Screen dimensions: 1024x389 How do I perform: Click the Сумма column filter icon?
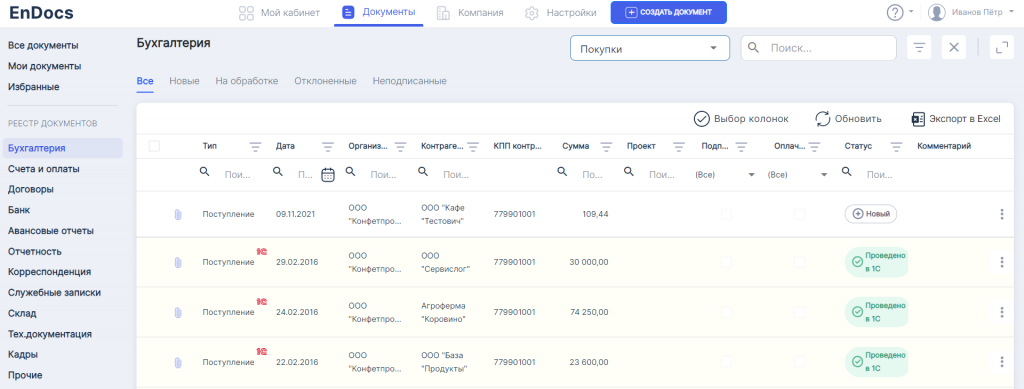(606, 147)
